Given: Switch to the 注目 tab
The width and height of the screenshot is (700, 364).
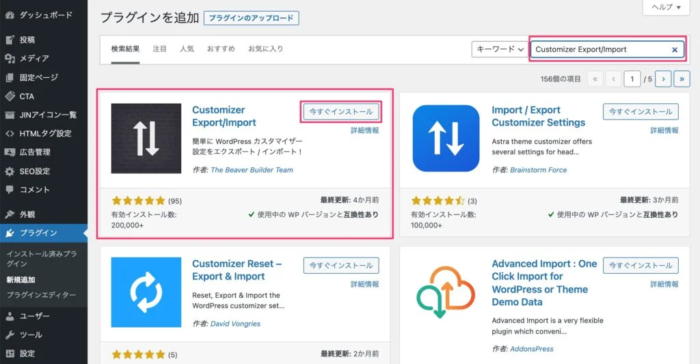Looking at the screenshot, I should pyautogui.click(x=159, y=49).
